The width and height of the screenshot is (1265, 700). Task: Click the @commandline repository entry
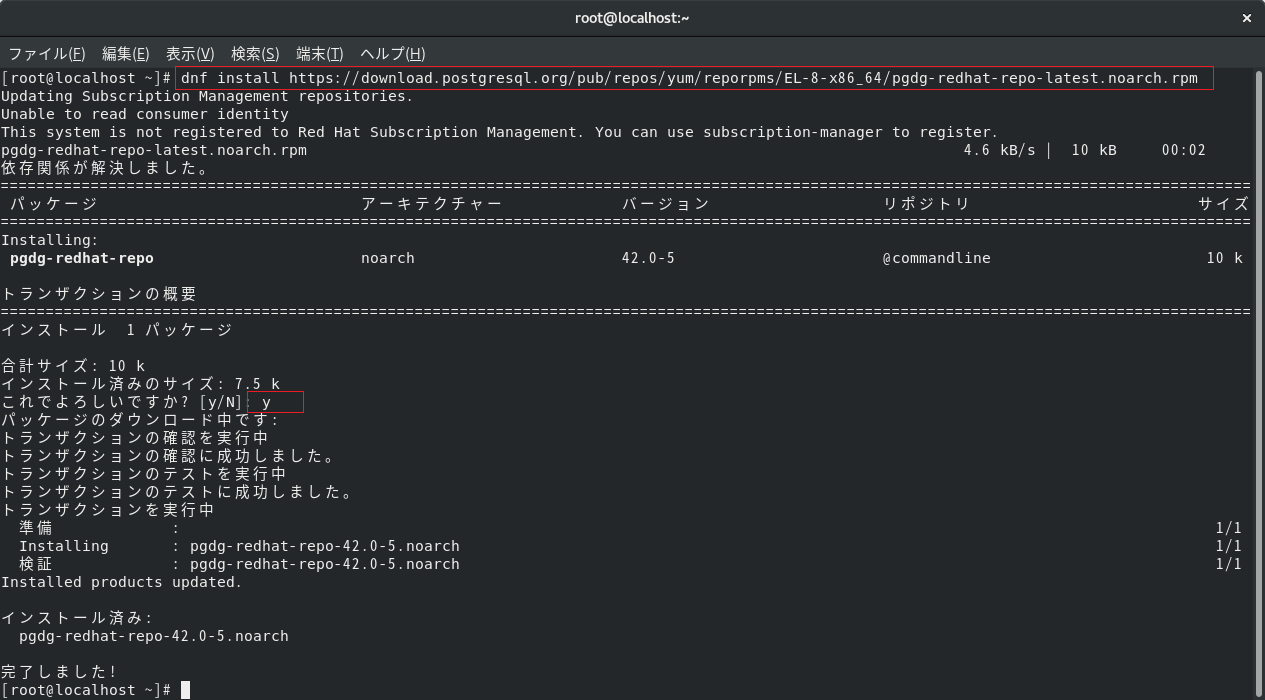pos(937,258)
